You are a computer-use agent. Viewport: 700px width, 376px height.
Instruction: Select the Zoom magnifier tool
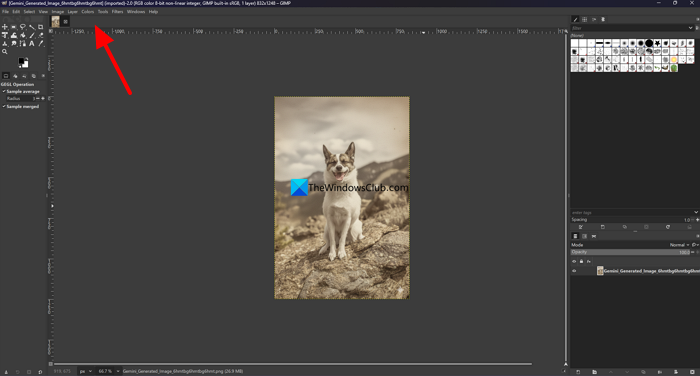tap(4, 51)
